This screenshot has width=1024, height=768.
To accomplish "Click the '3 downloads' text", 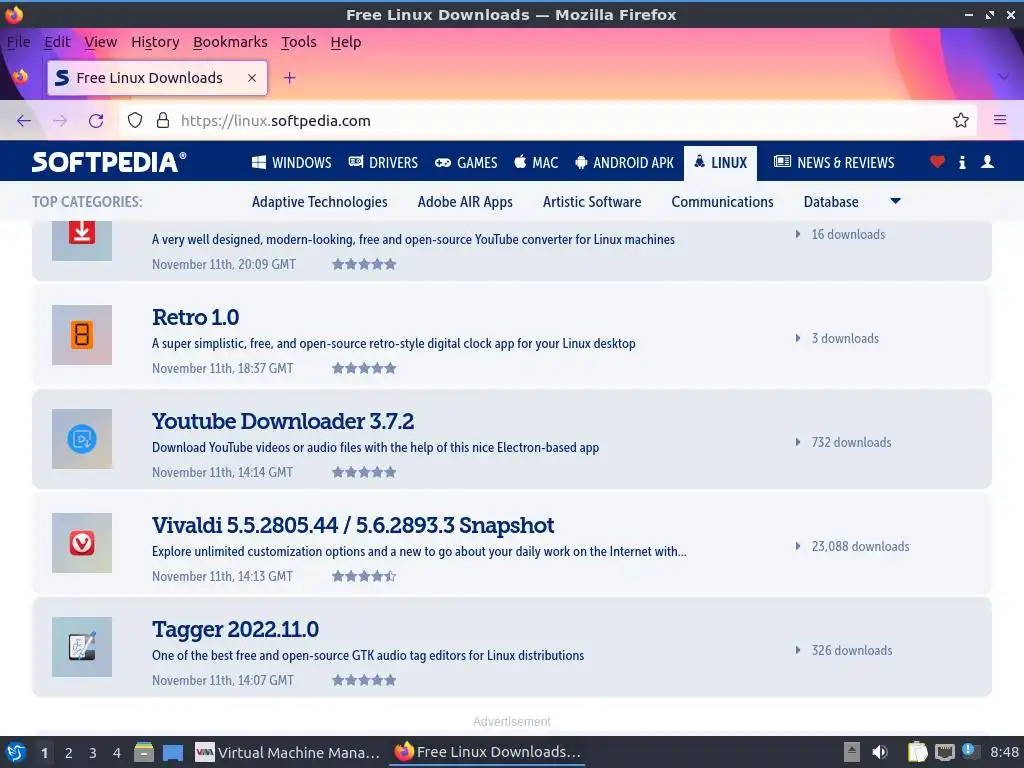I will pos(845,338).
